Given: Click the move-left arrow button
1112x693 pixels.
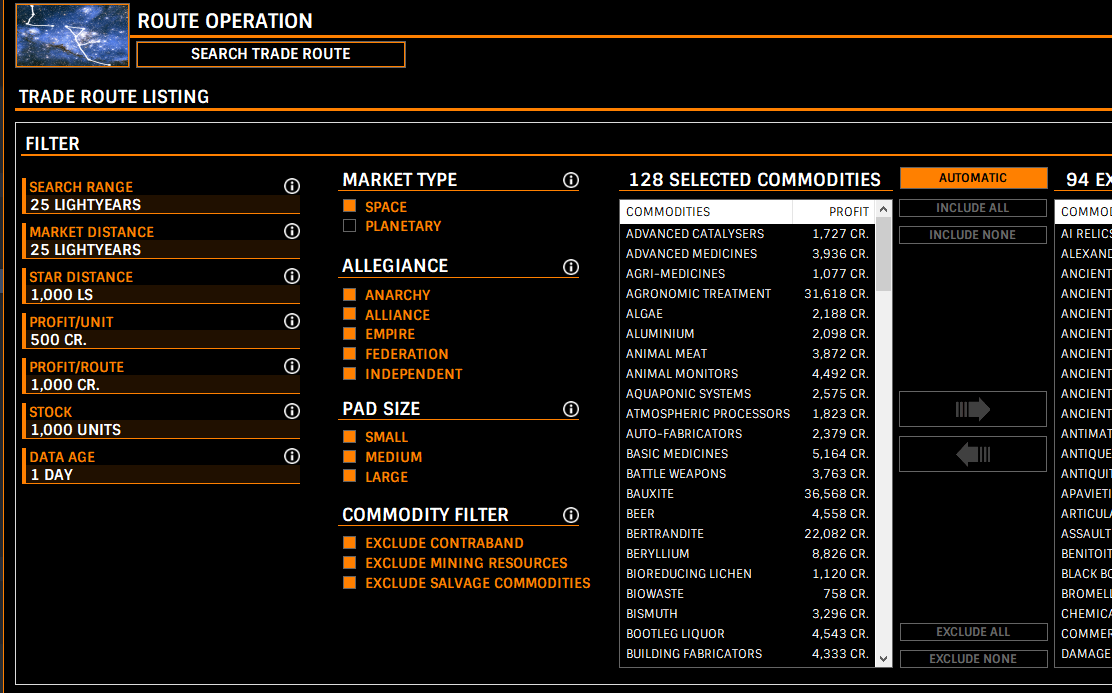Looking at the screenshot, I should click(x=972, y=454).
